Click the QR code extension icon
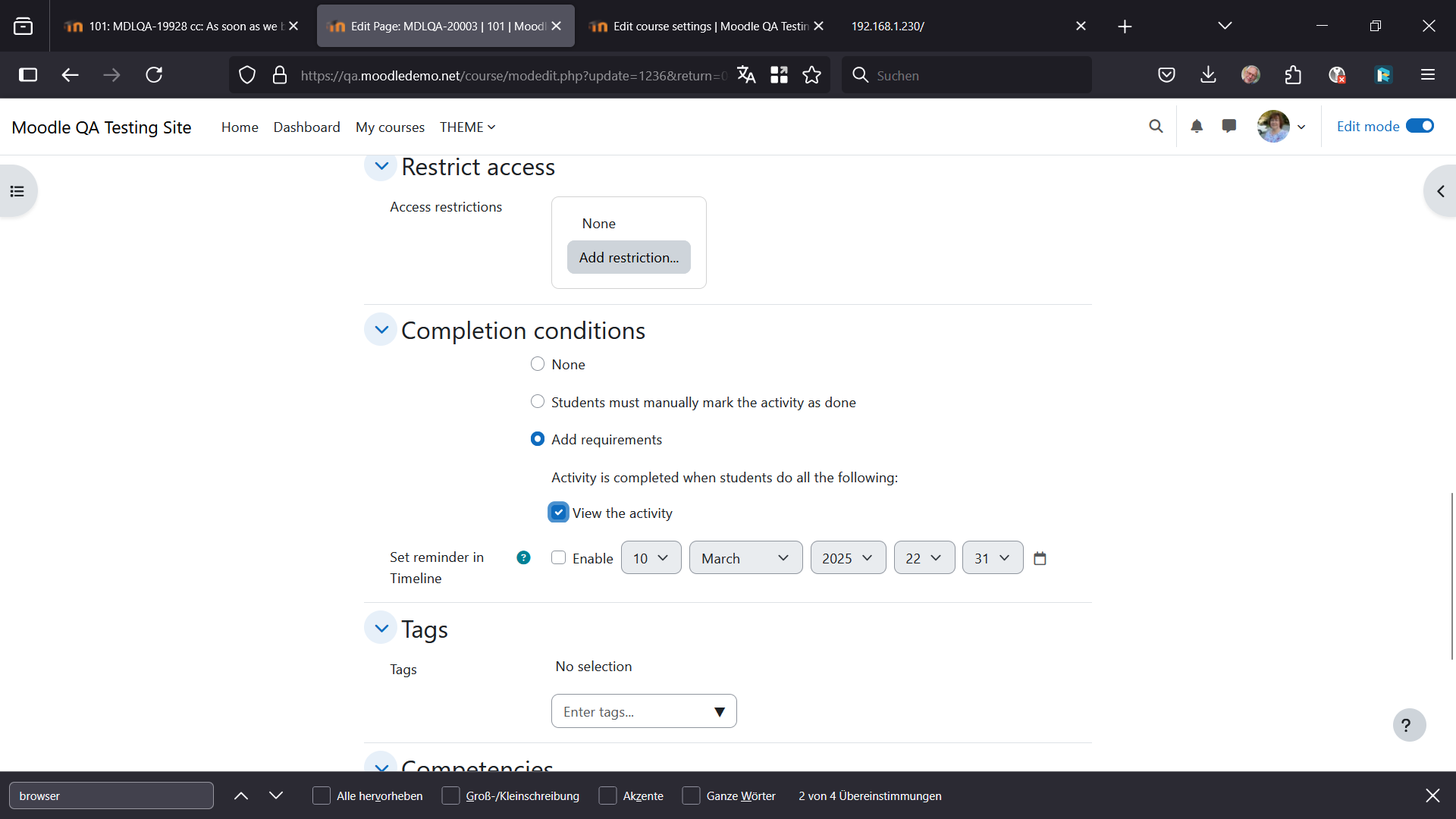The height and width of the screenshot is (819, 1456). 779,75
